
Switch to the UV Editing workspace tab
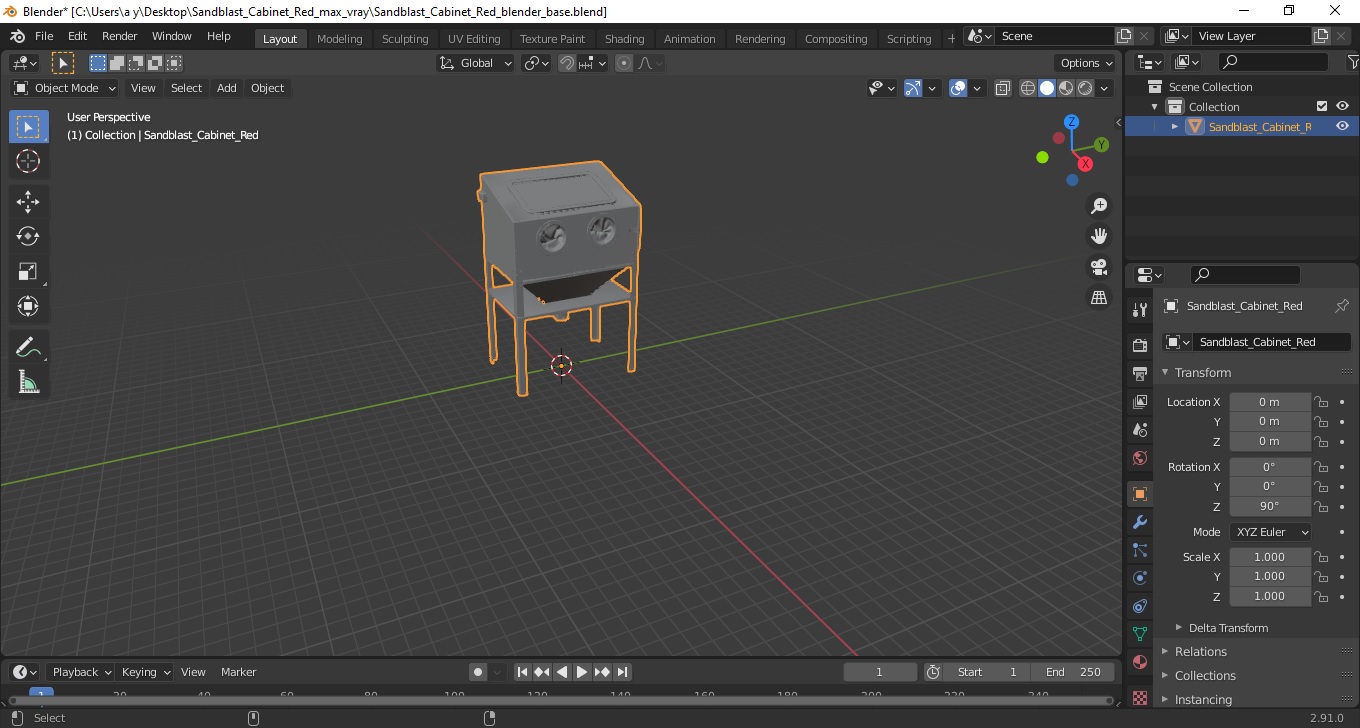coord(474,39)
